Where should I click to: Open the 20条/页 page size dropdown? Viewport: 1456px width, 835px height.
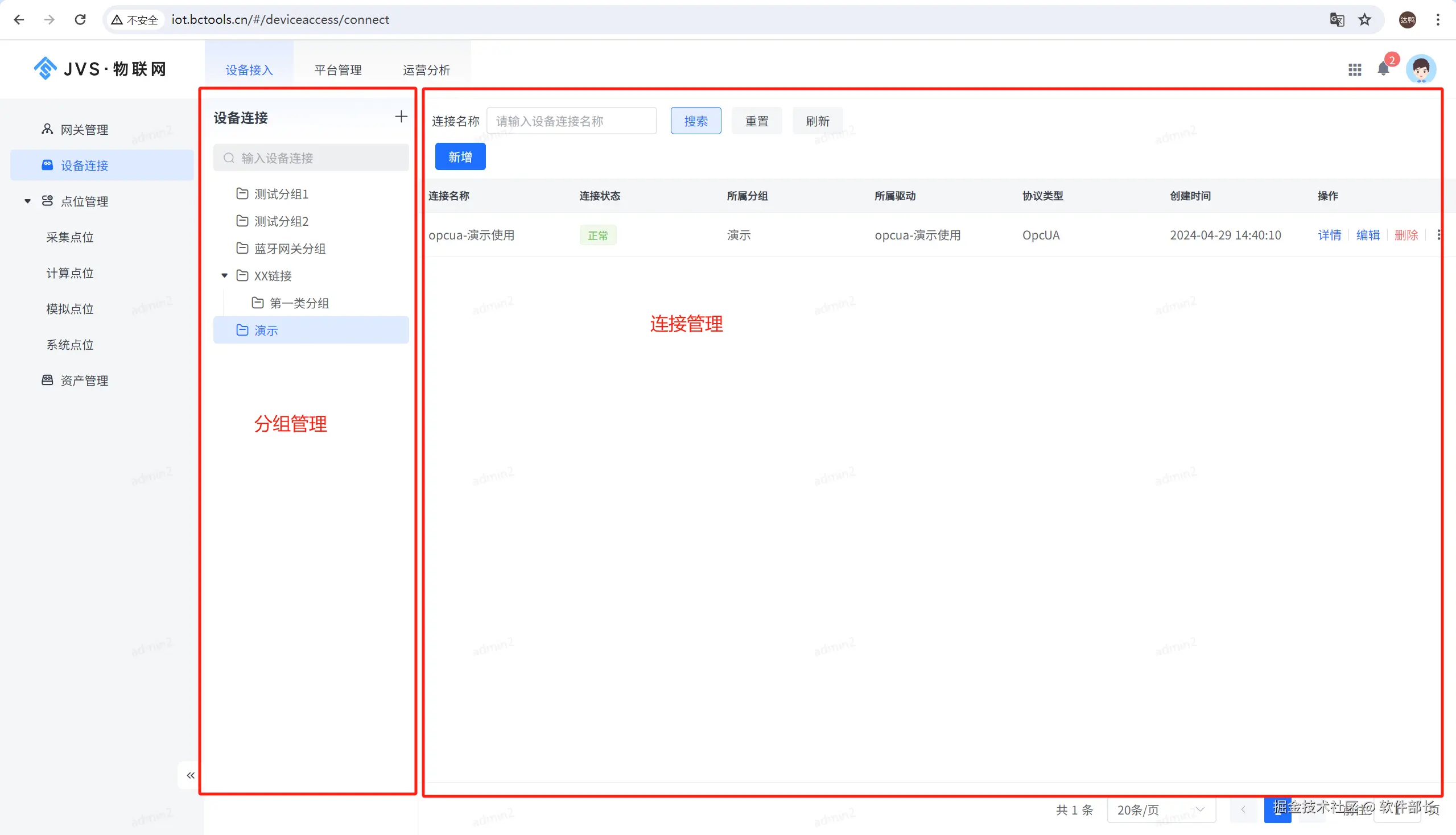point(1161,809)
